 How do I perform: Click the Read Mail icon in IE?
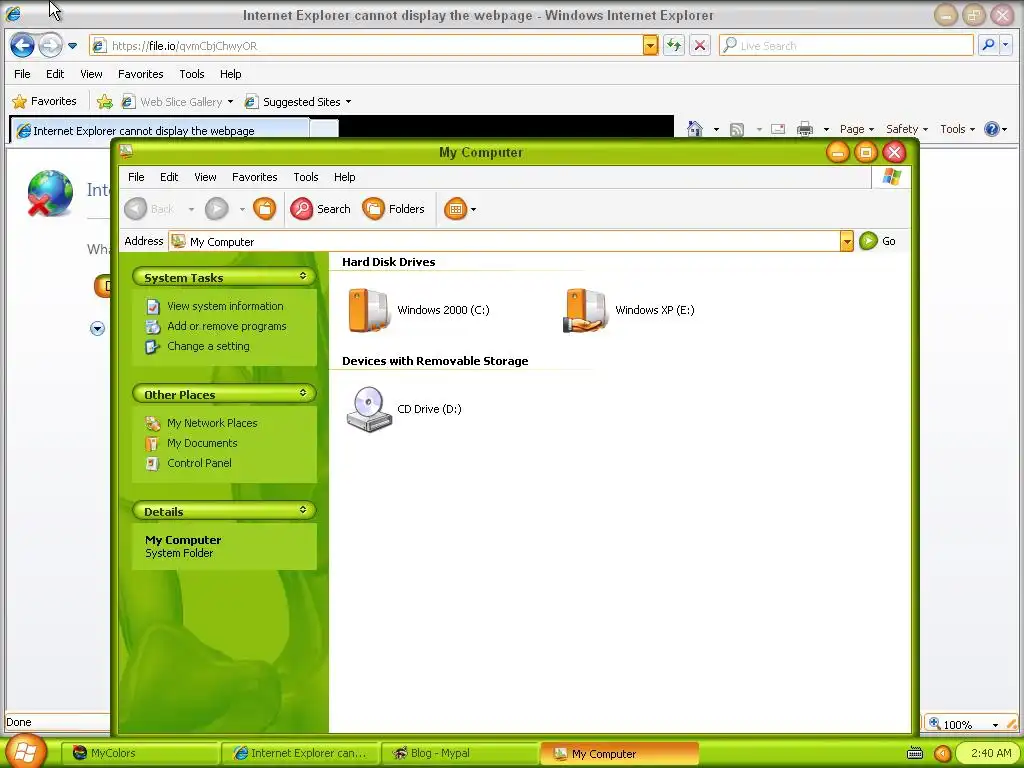(x=778, y=129)
